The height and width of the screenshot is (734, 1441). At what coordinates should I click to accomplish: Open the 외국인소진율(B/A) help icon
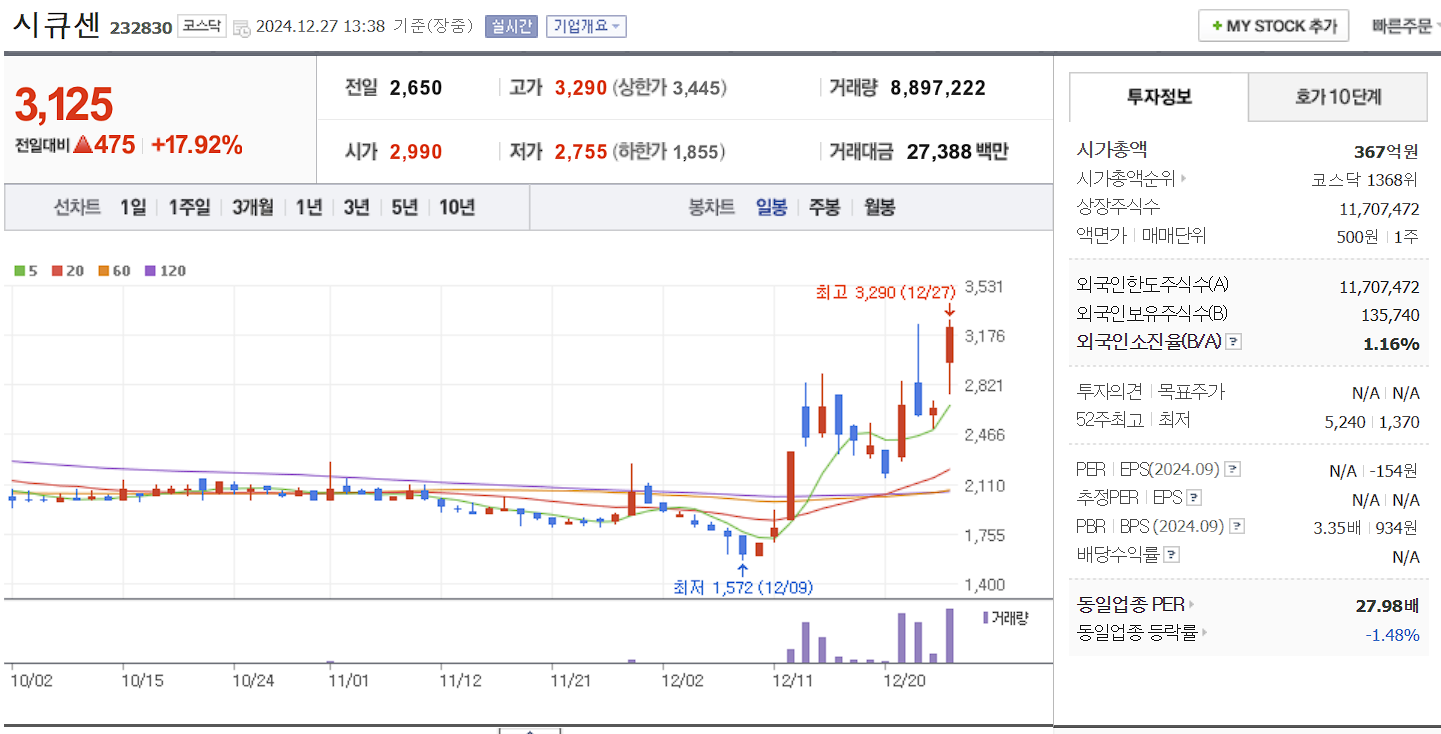point(1234,342)
